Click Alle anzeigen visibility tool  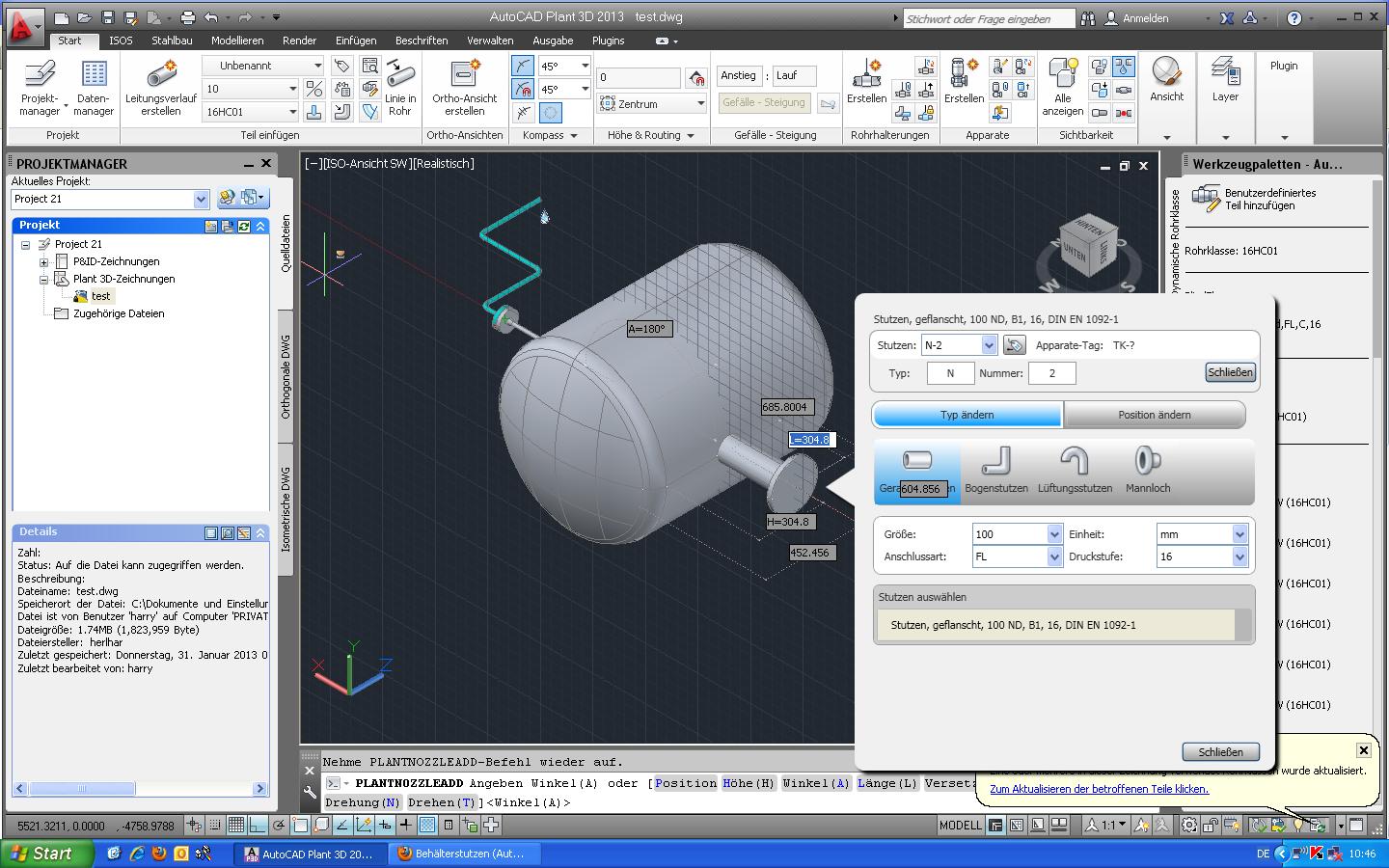pyautogui.click(x=1062, y=88)
